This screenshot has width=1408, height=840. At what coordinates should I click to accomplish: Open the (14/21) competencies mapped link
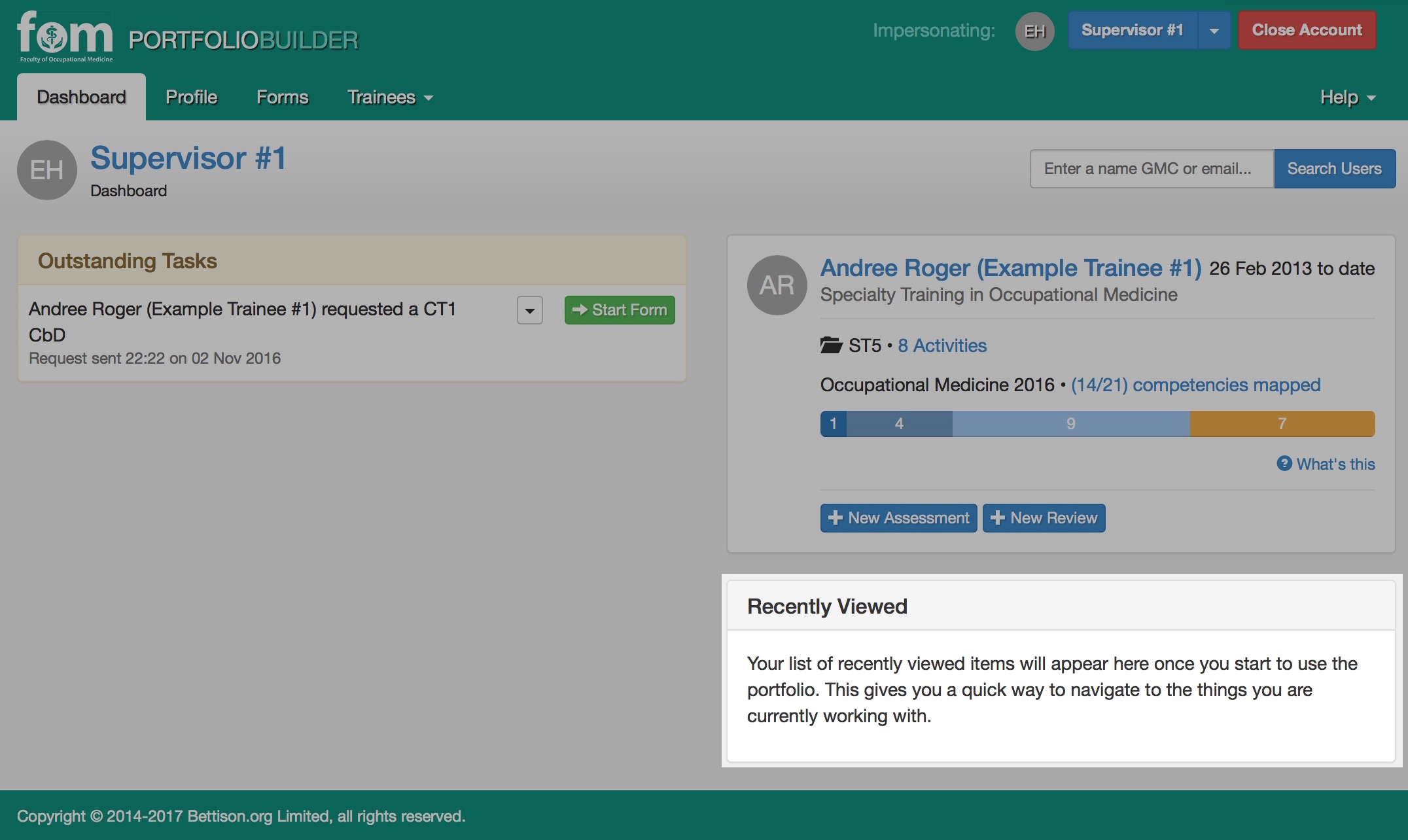coord(1196,385)
